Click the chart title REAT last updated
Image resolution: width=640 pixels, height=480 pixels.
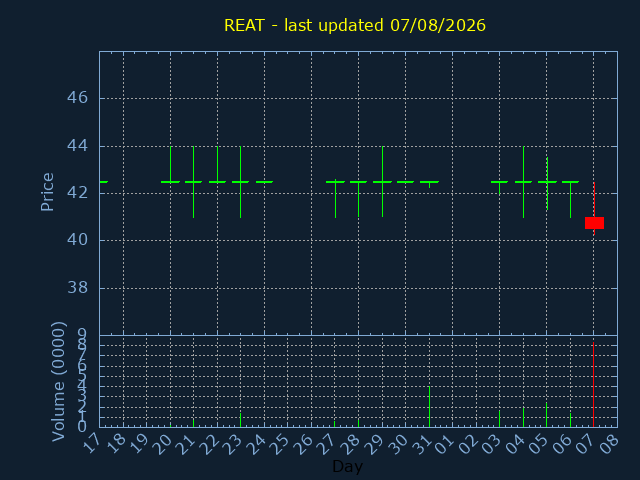(x=355, y=25)
